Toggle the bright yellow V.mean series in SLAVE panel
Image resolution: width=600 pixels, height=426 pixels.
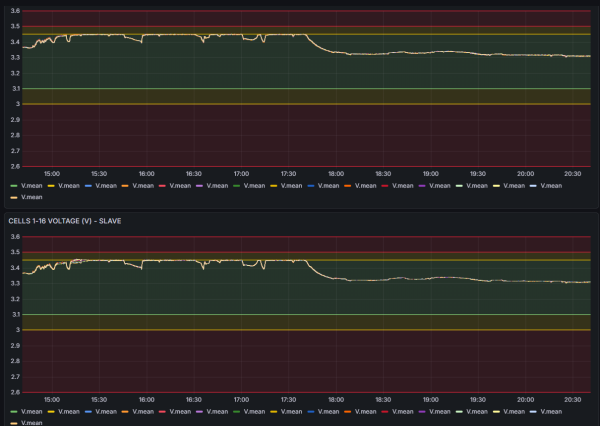pos(69,411)
